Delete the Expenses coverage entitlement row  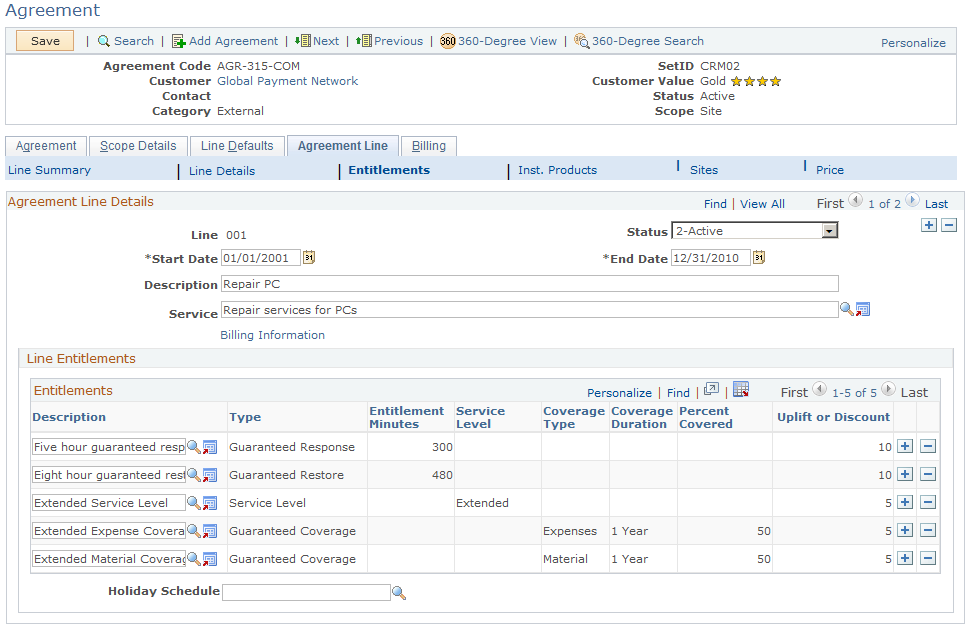point(928,530)
